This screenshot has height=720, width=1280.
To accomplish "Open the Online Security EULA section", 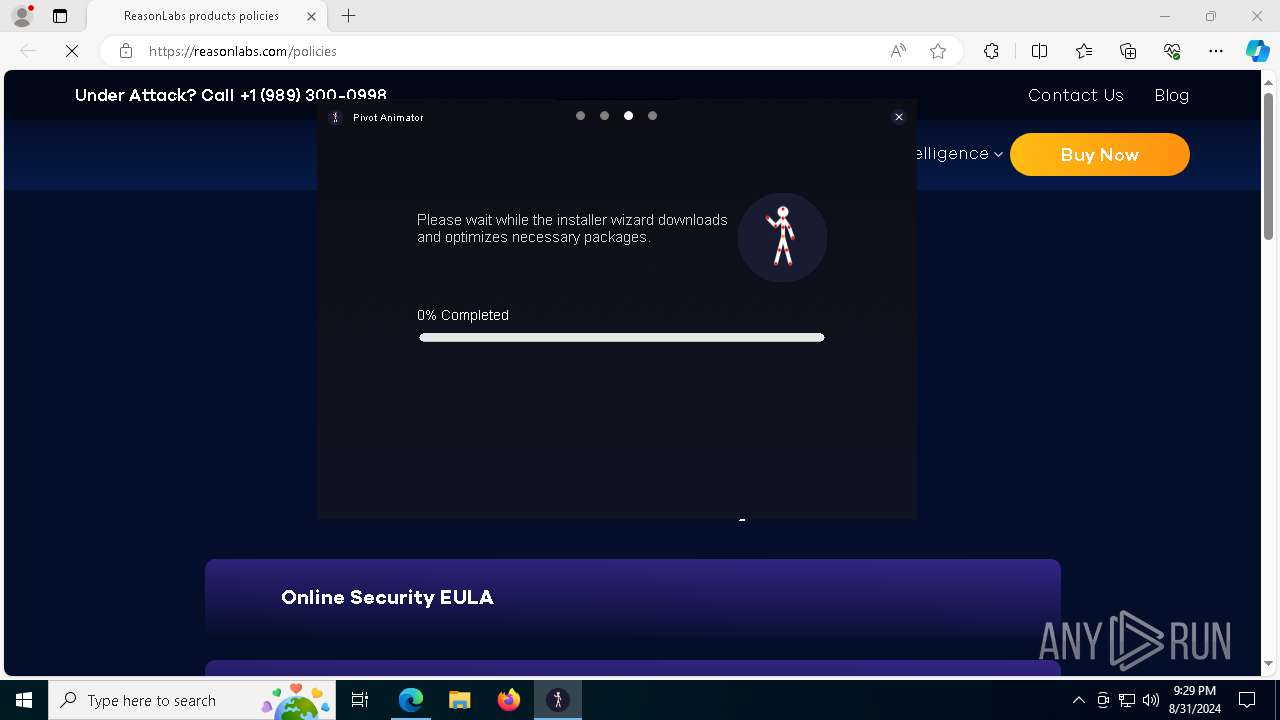I will pyautogui.click(x=632, y=597).
